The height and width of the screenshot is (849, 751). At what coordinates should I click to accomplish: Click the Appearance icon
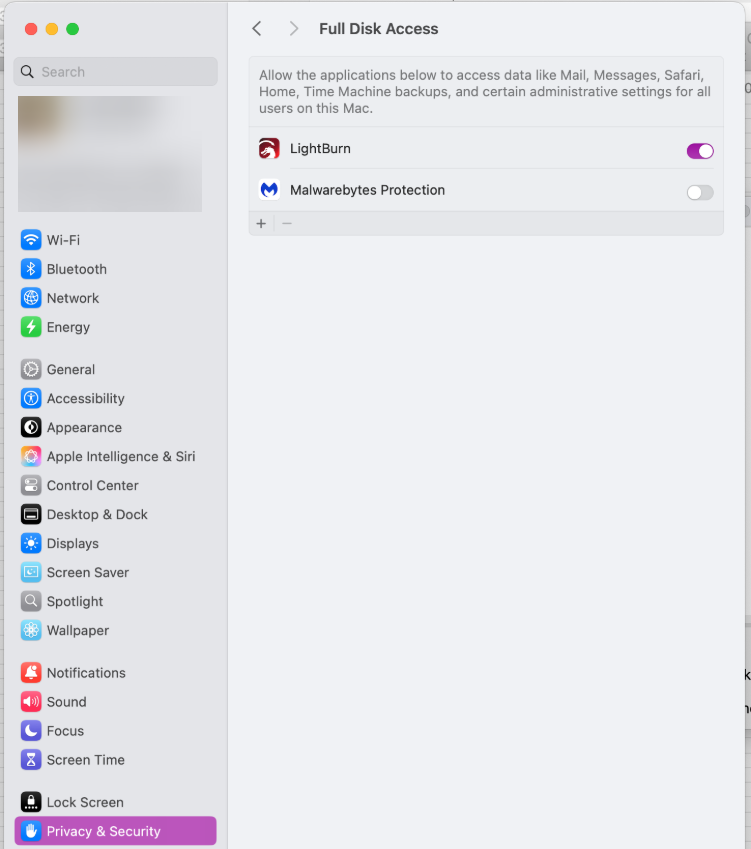[x=31, y=427]
